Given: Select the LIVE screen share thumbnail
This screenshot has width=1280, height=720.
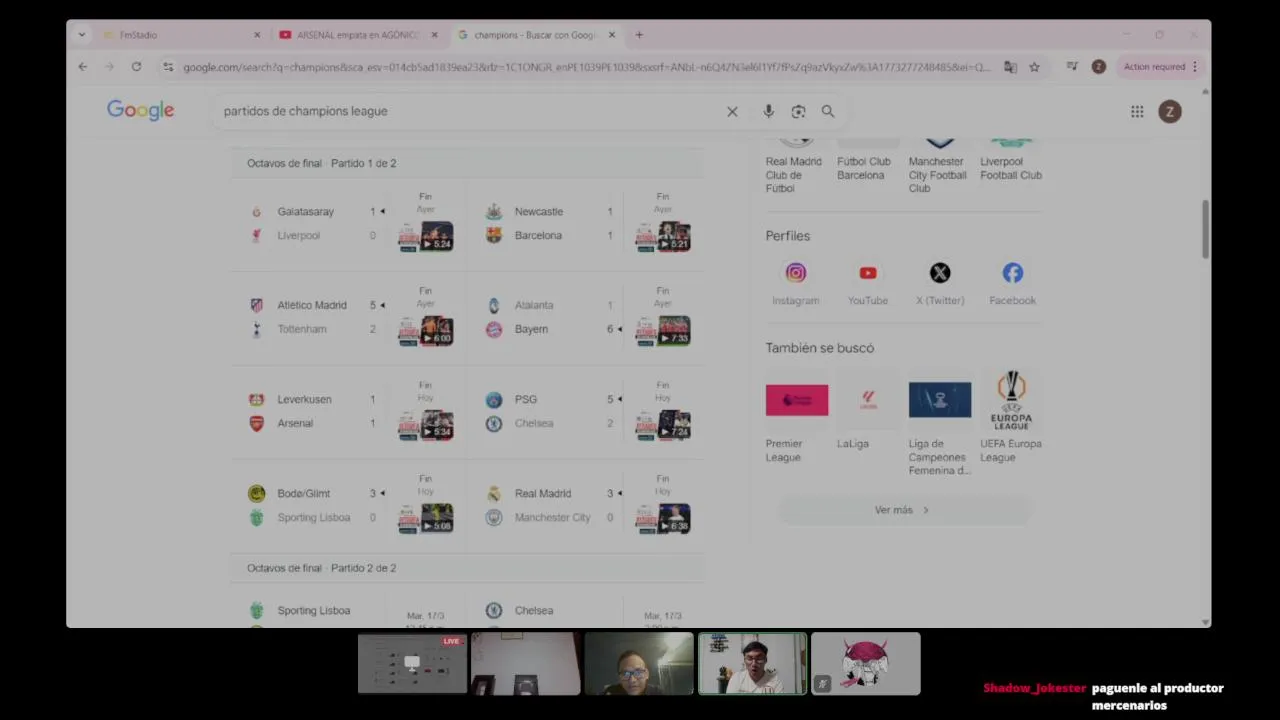Looking at the screenshot, I should (x=412, y=663).
